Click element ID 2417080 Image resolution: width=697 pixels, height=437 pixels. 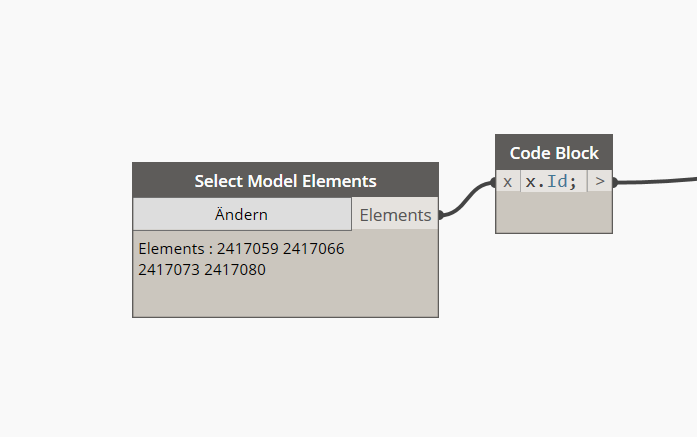pyautogui.click(x=235, y=269)
